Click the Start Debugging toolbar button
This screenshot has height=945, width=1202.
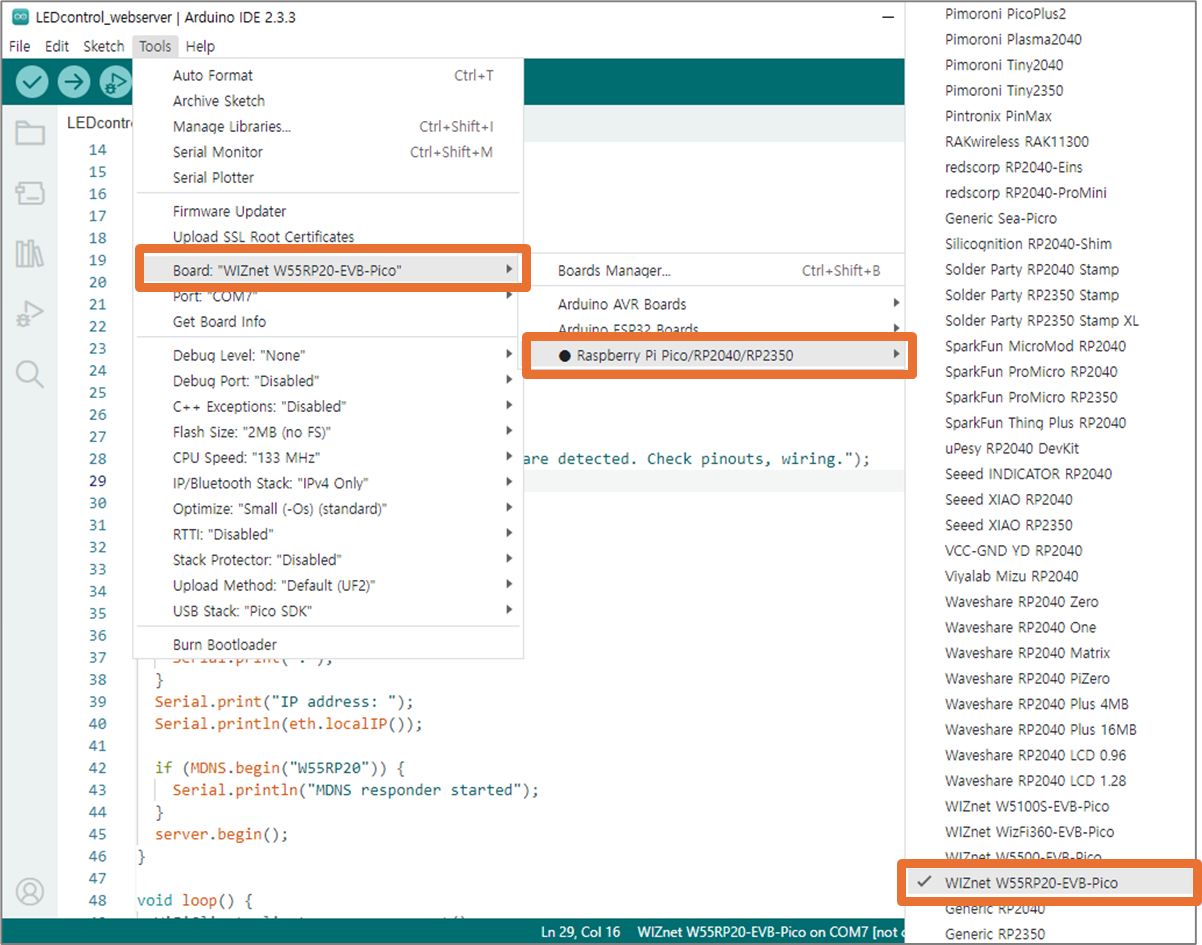[x=115, y=82]
